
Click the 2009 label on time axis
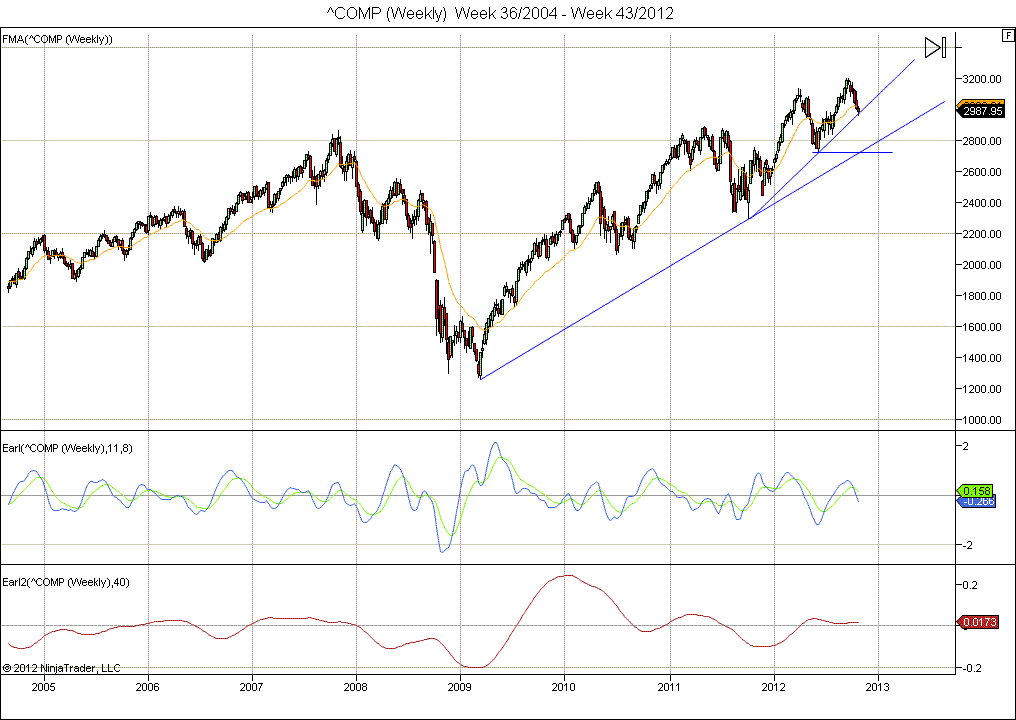coord(460,687)
